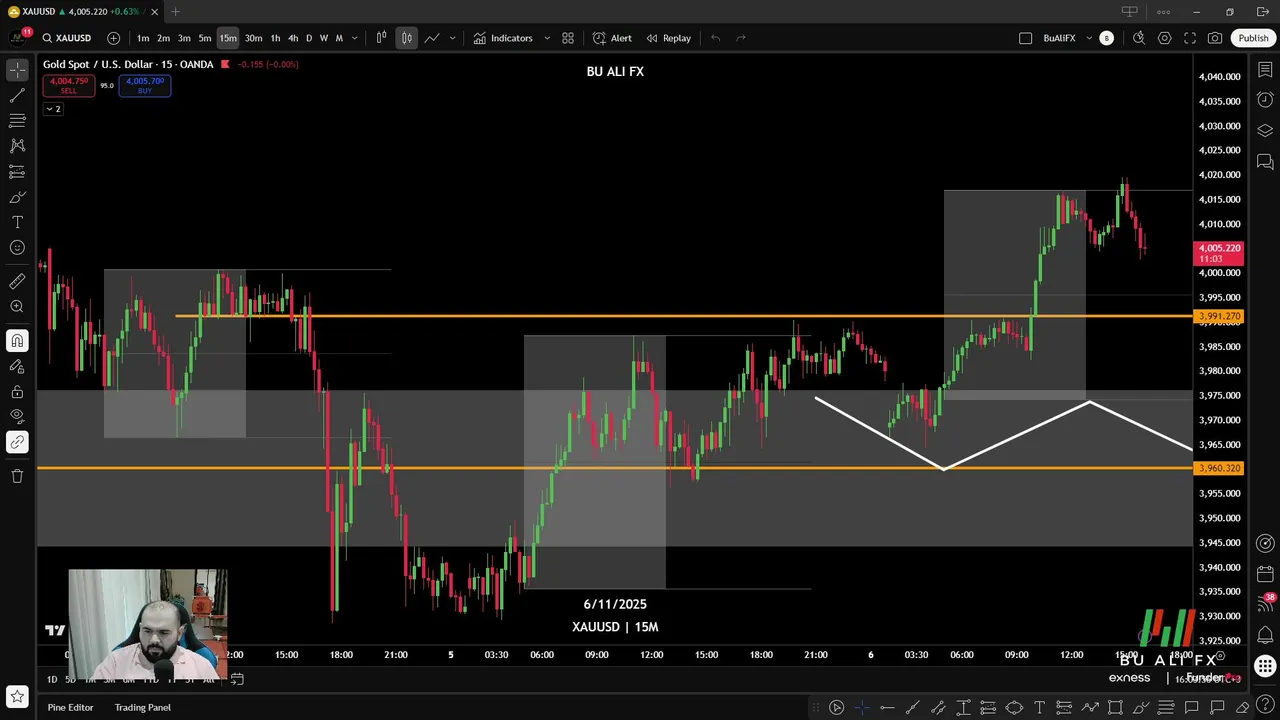The height and width of the screenshot is (720, 1280).
Task: Switch to the 5m timeframe
Action: [x=205, y=38]
